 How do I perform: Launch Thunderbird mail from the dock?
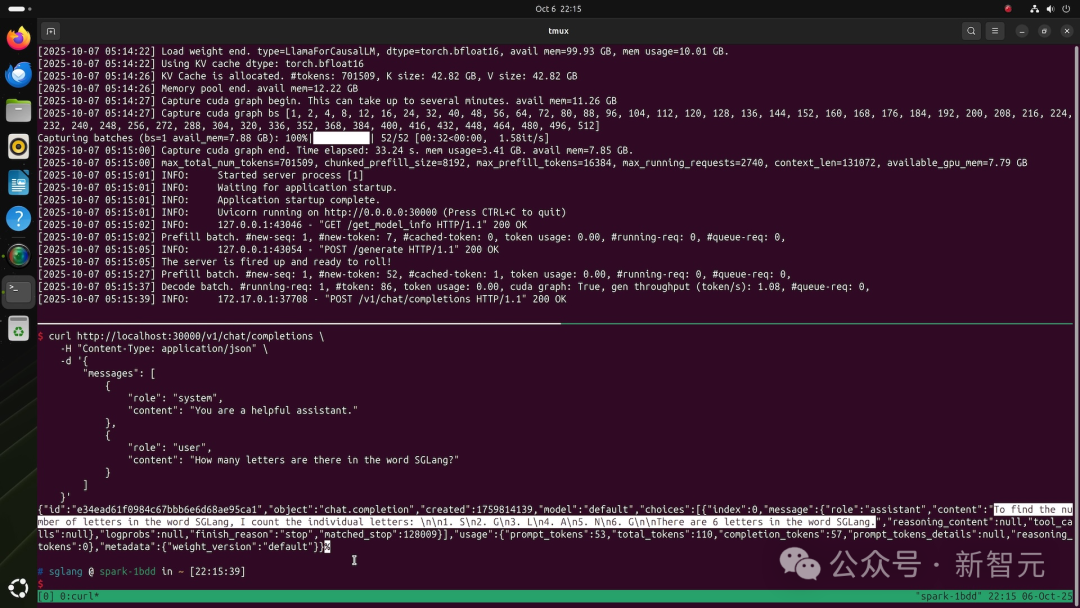click(x=18, y=75)
